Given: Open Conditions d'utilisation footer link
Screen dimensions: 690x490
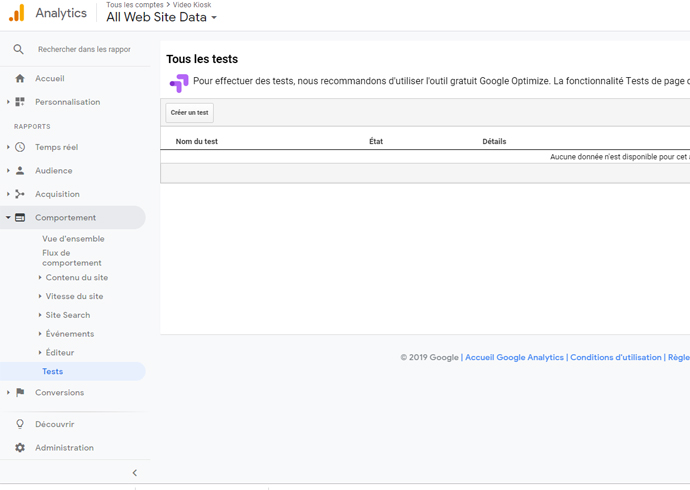Looking at the screenshot, I should coord(616,357).
